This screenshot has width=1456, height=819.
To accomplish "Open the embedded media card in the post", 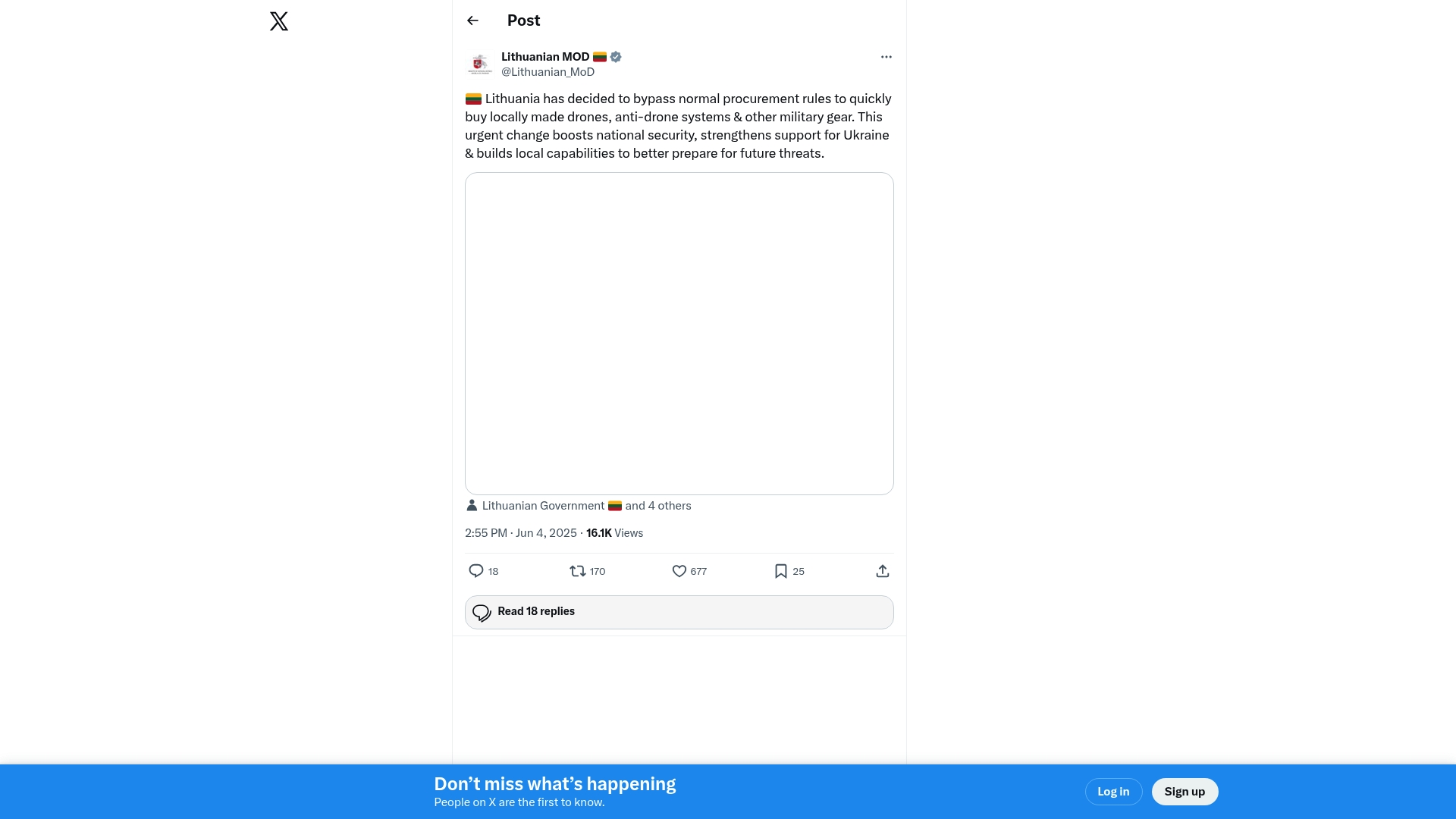I will point(679,334).
